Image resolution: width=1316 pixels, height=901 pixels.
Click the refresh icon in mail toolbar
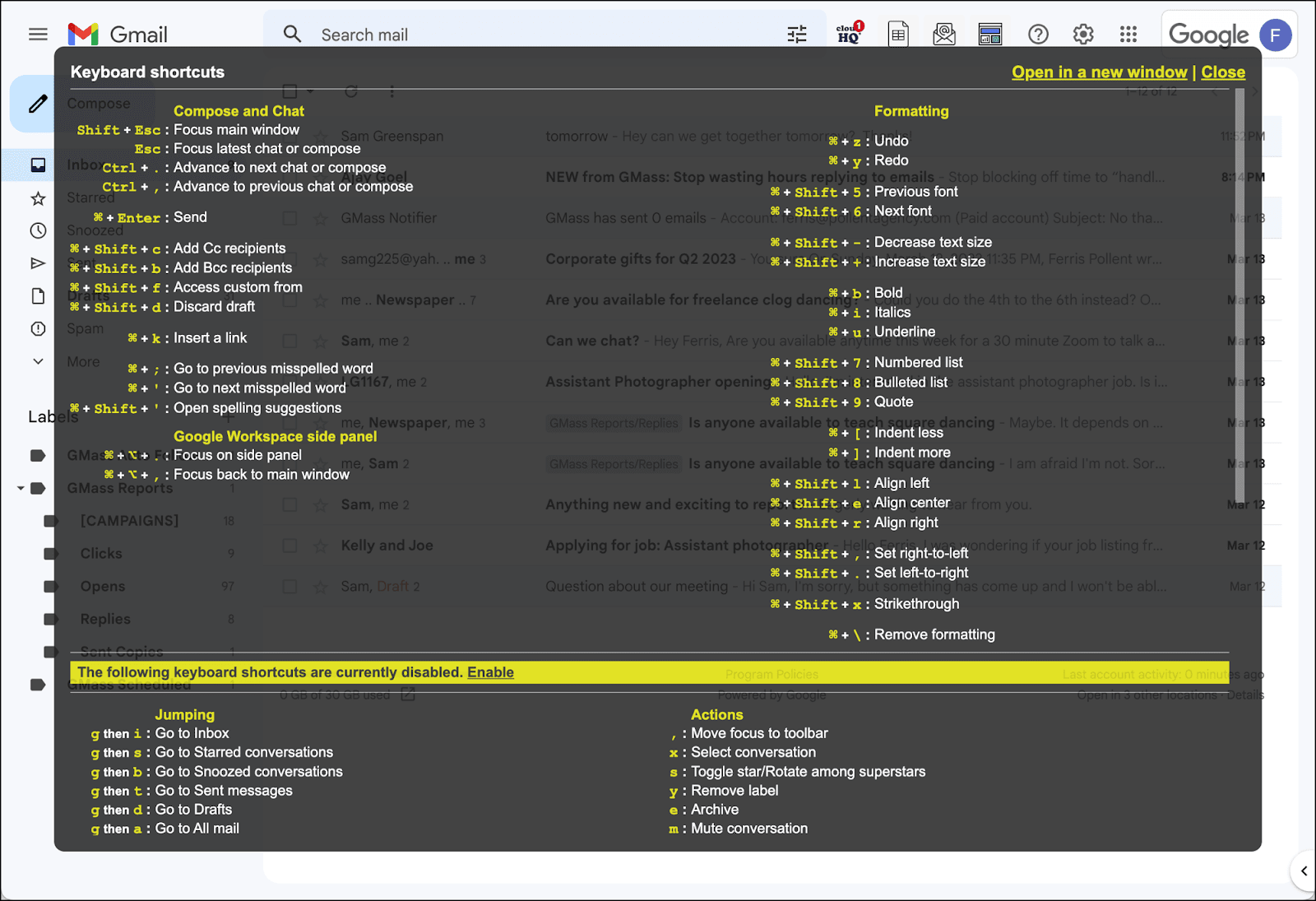point(351,91)
